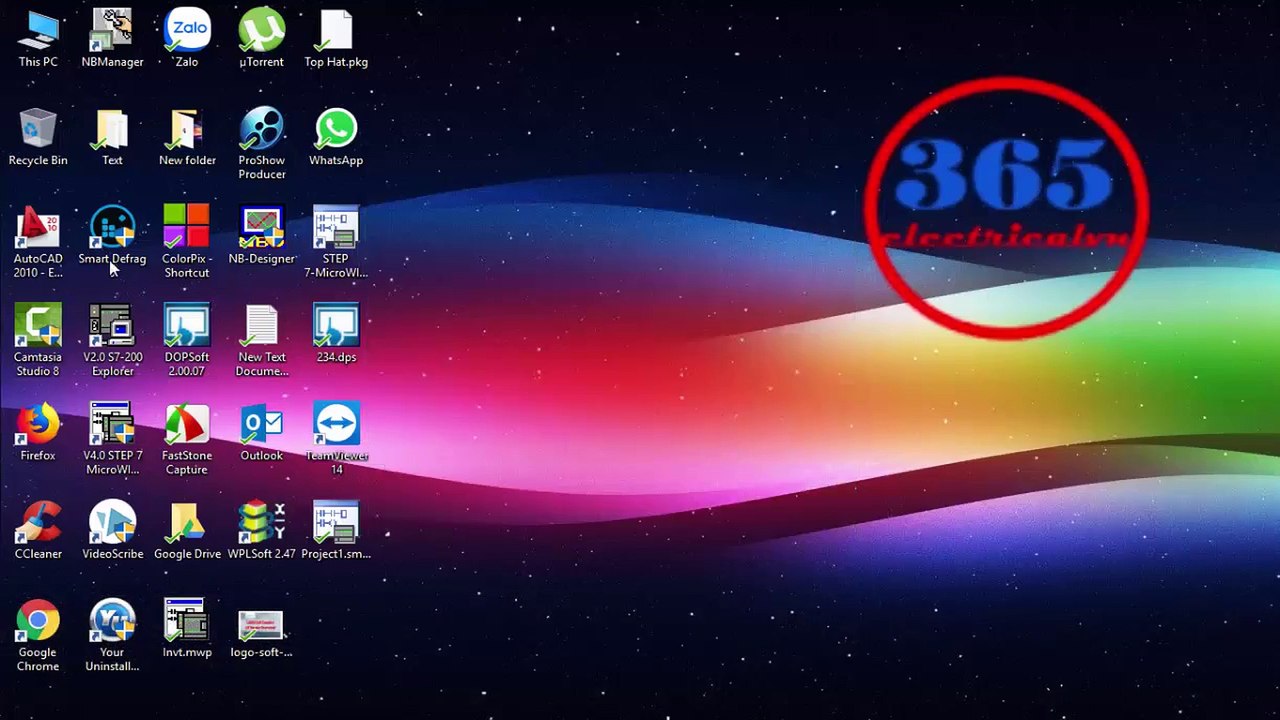Launch ProShow Producer
Image resolution: width=1280 pixels, height=720 pixels.
click(x=261, y=144)
